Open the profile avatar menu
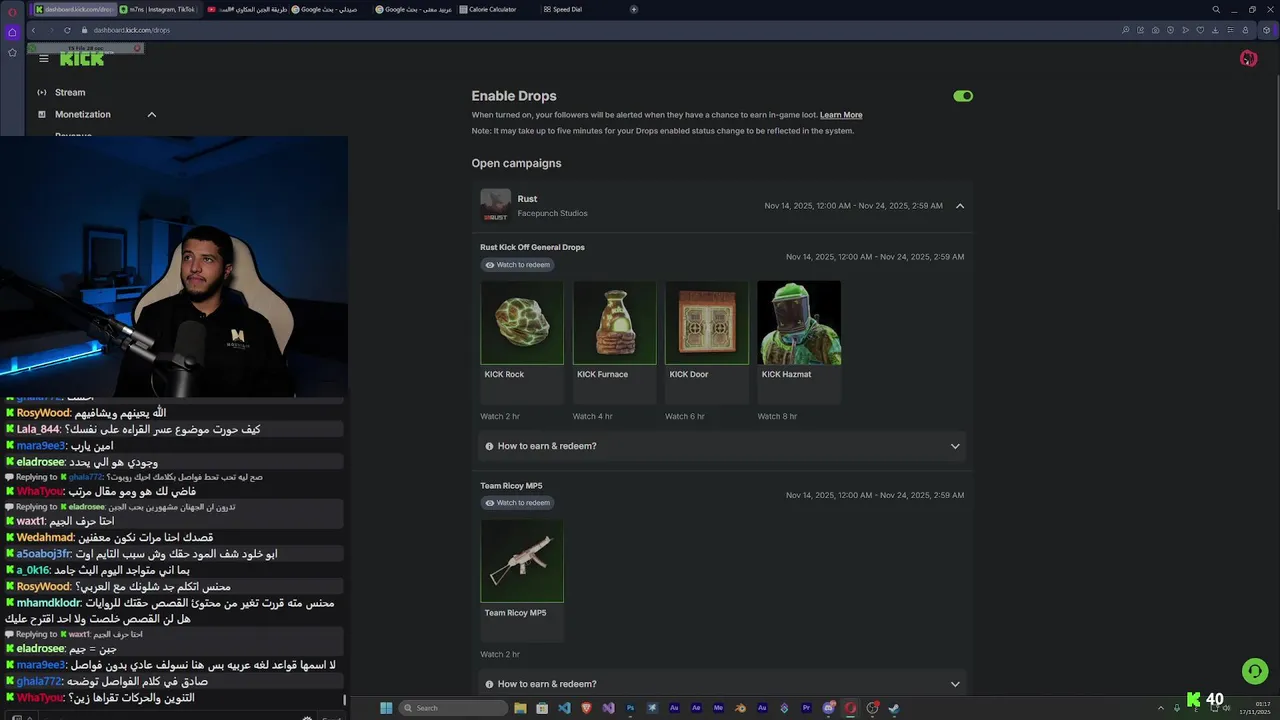 pyautogui.click(x=1248, y=59)
